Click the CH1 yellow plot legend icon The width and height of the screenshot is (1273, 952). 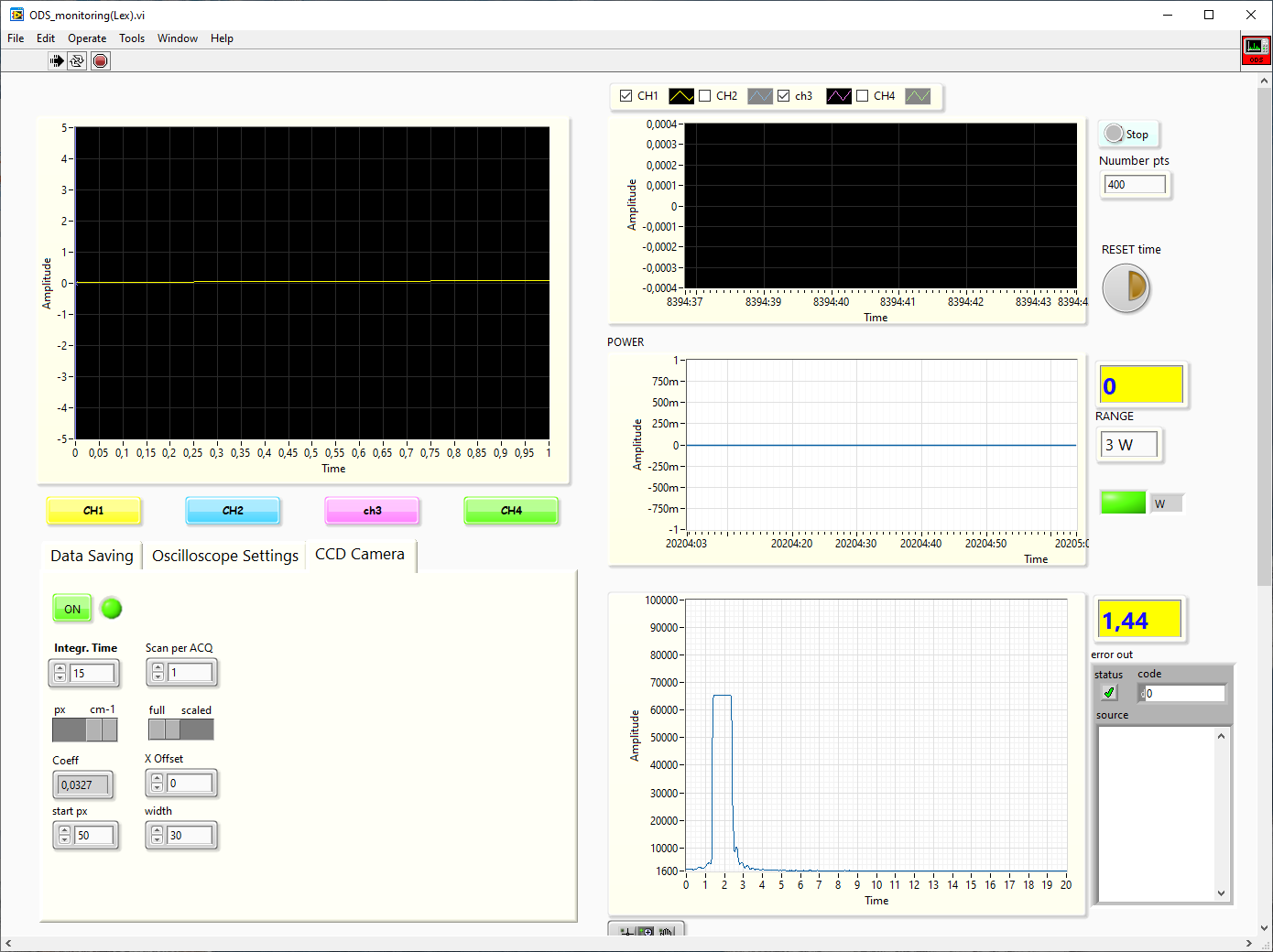(681, 96)
